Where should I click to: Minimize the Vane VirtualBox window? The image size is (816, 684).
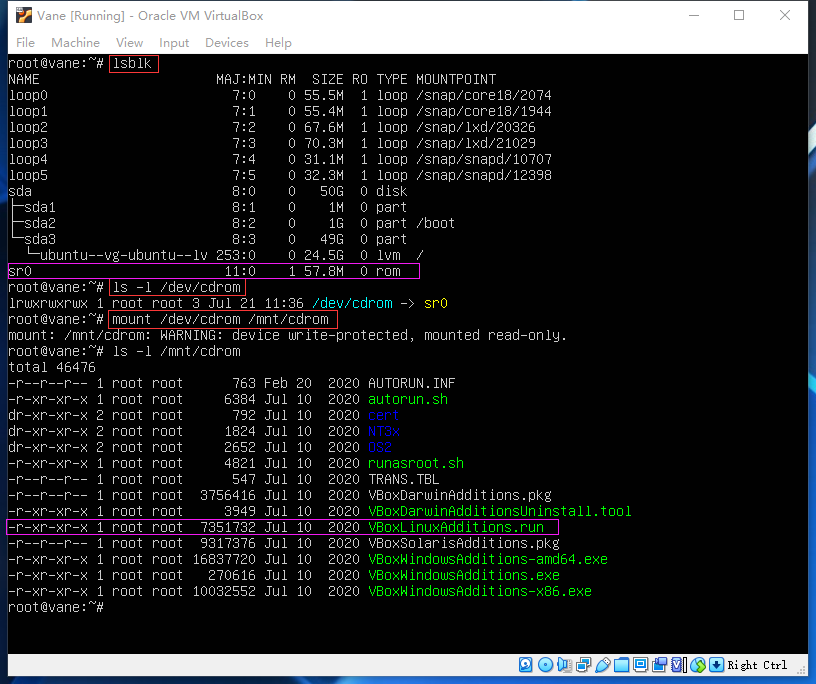694,16
